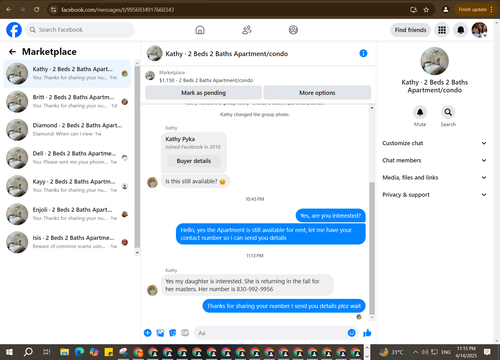
Task: Open Windows notification center icon
Action: [x=487, y=352]
